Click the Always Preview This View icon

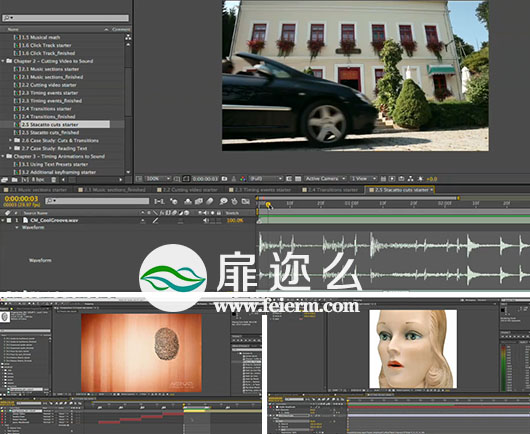(139, 179)
